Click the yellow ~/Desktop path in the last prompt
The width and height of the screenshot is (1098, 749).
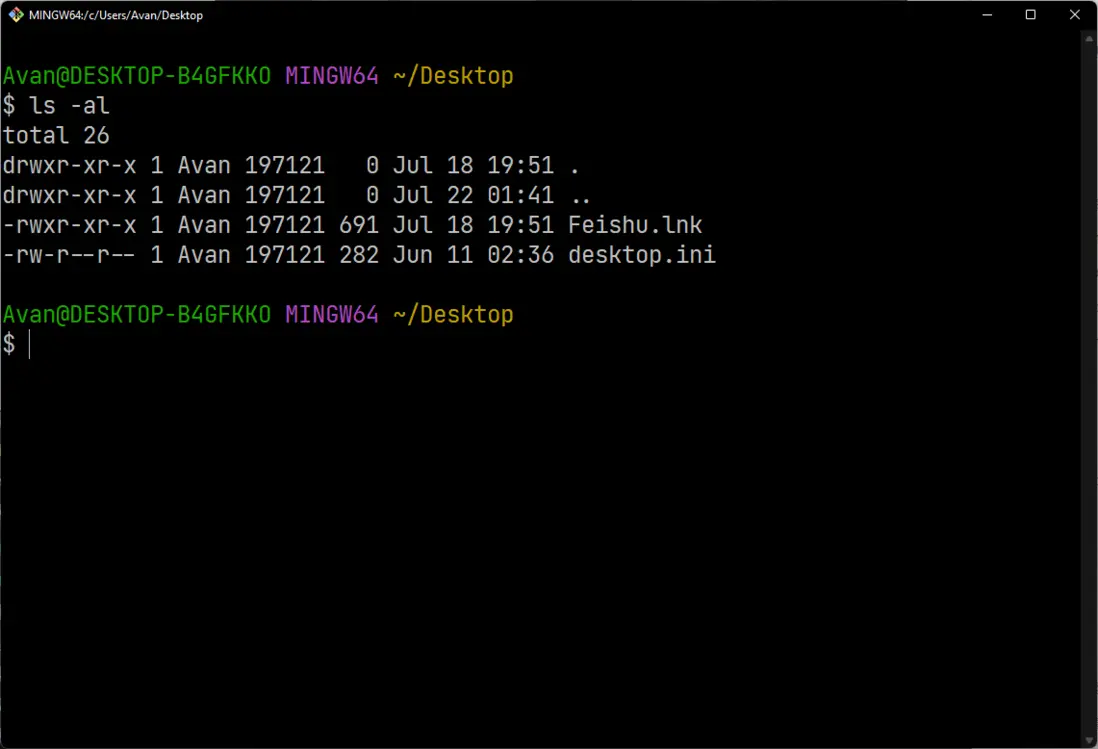(453, 315)
